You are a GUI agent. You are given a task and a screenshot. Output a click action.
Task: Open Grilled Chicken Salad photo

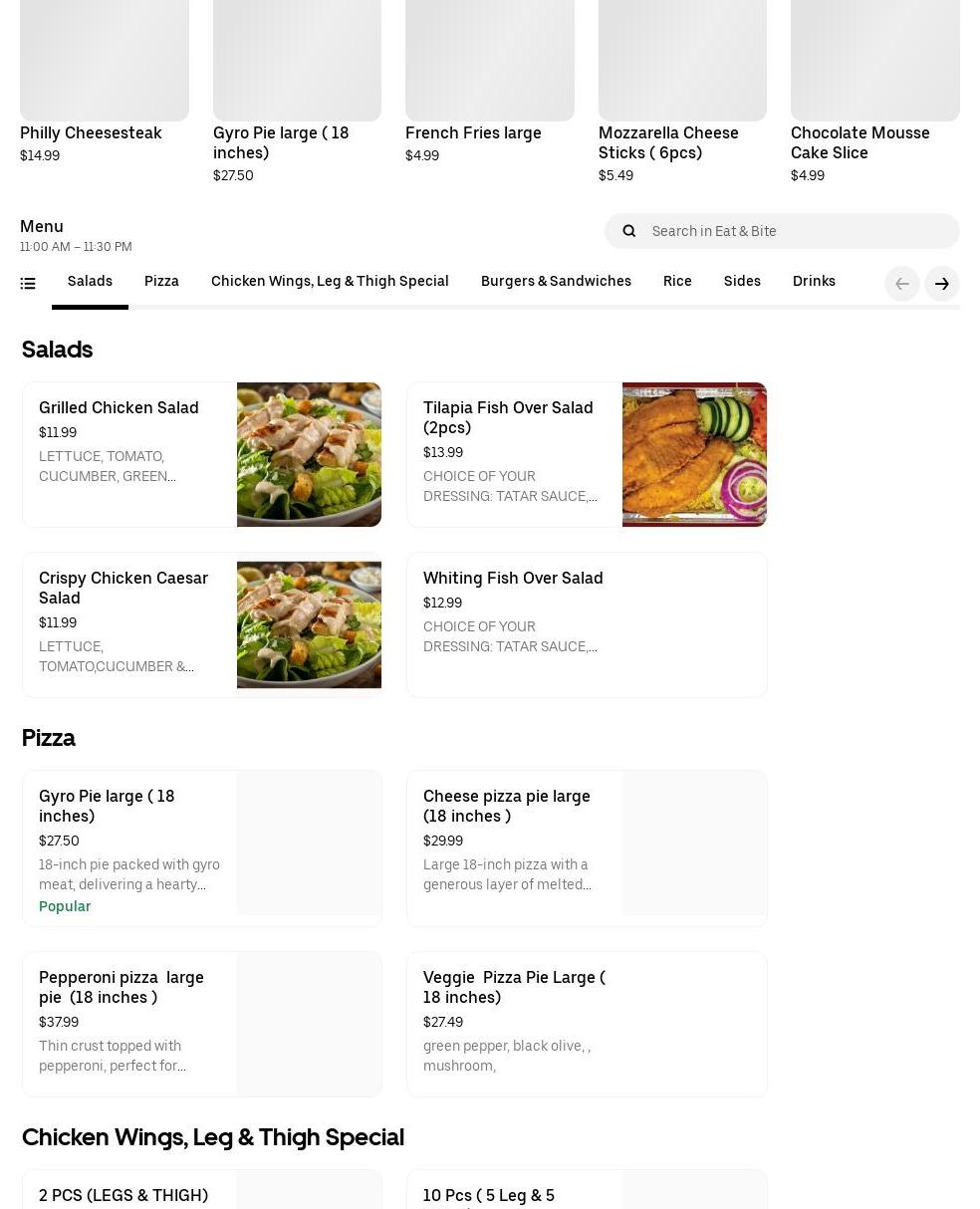click(x=309, y=454)
